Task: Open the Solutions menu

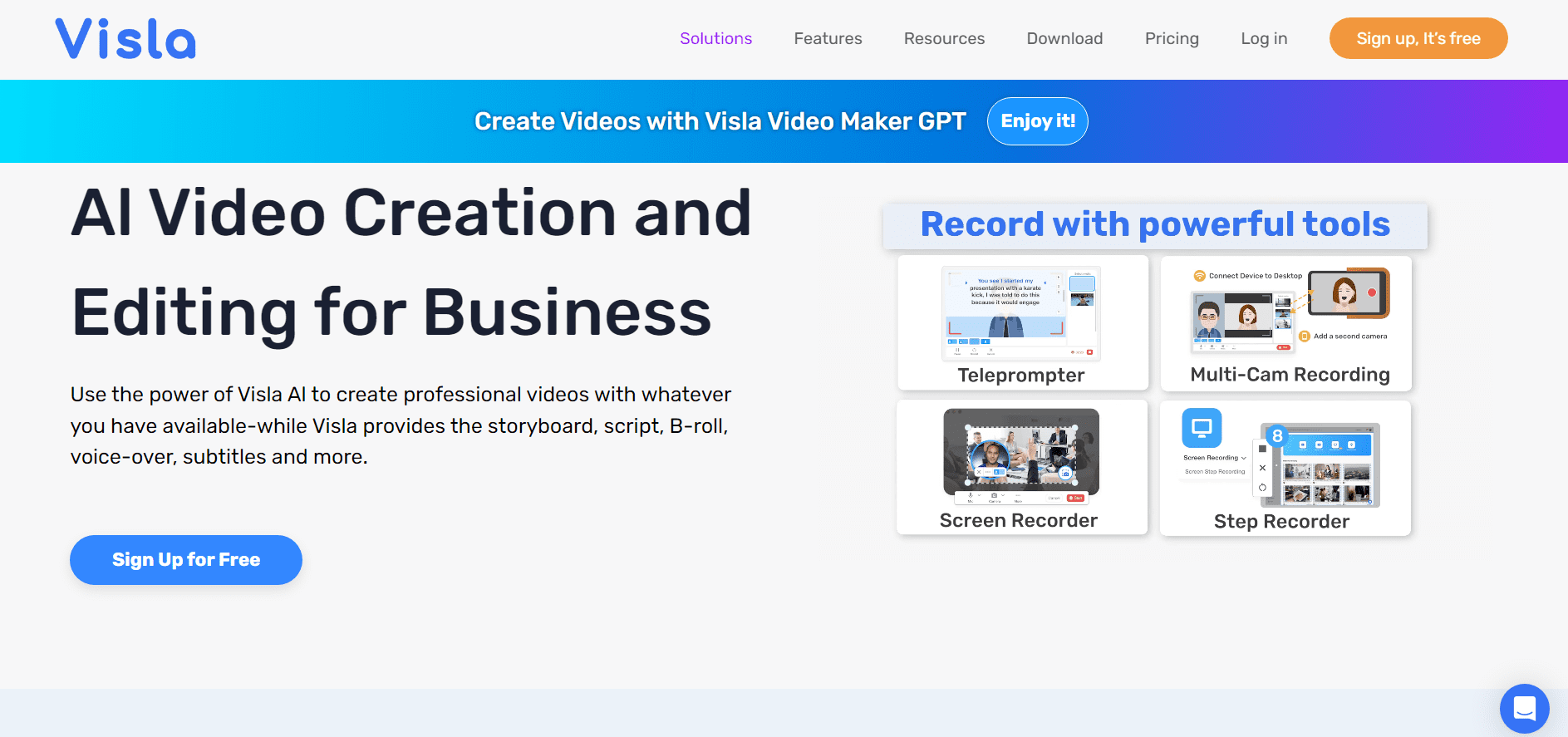Action: click(715, 38)
